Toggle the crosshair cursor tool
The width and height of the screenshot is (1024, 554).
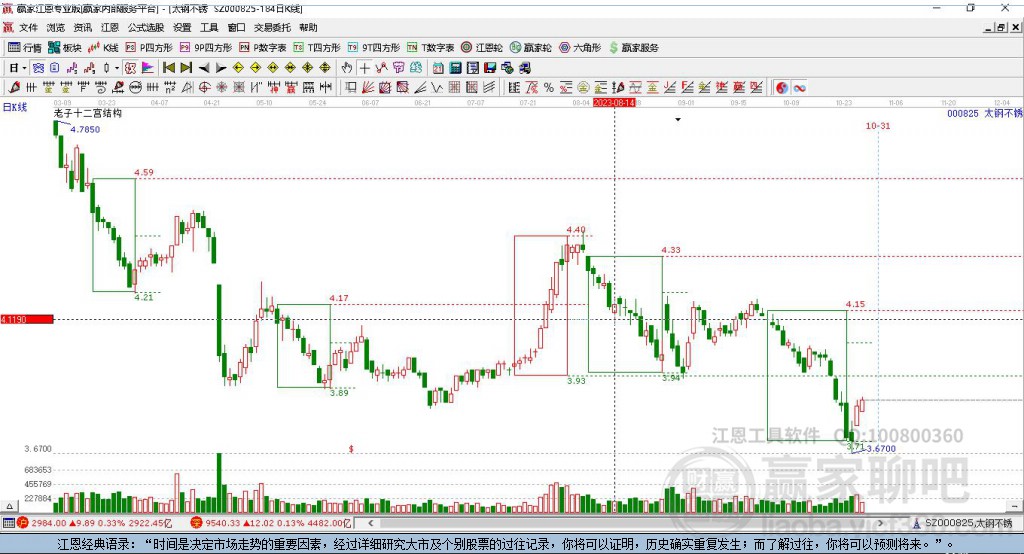[365, 67]
